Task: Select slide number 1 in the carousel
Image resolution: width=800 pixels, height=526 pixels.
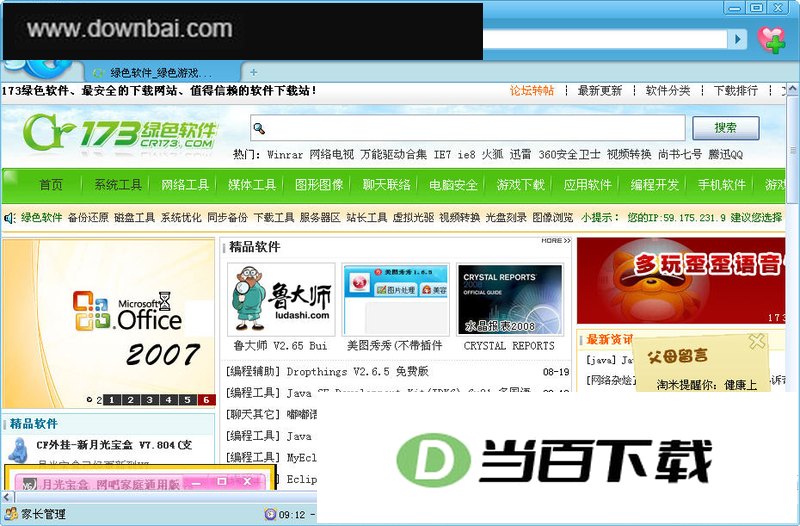Action: point(112,400)
